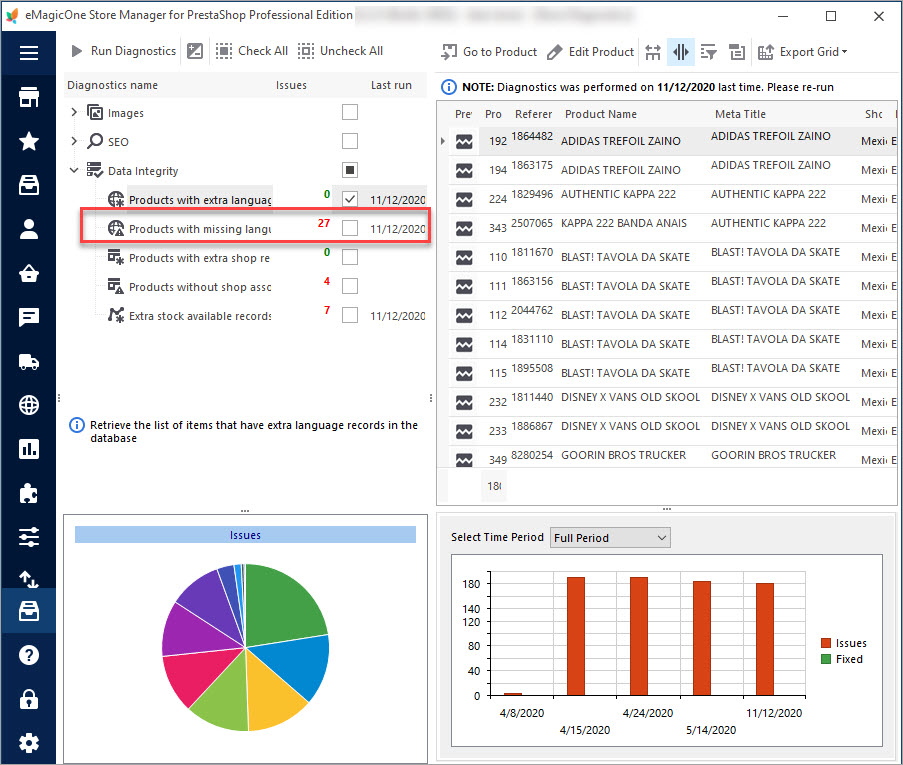Check Extra stock available records checkbox
This screenshot has width=903, height=765.
pyautogui.click(x=350, y=315)
